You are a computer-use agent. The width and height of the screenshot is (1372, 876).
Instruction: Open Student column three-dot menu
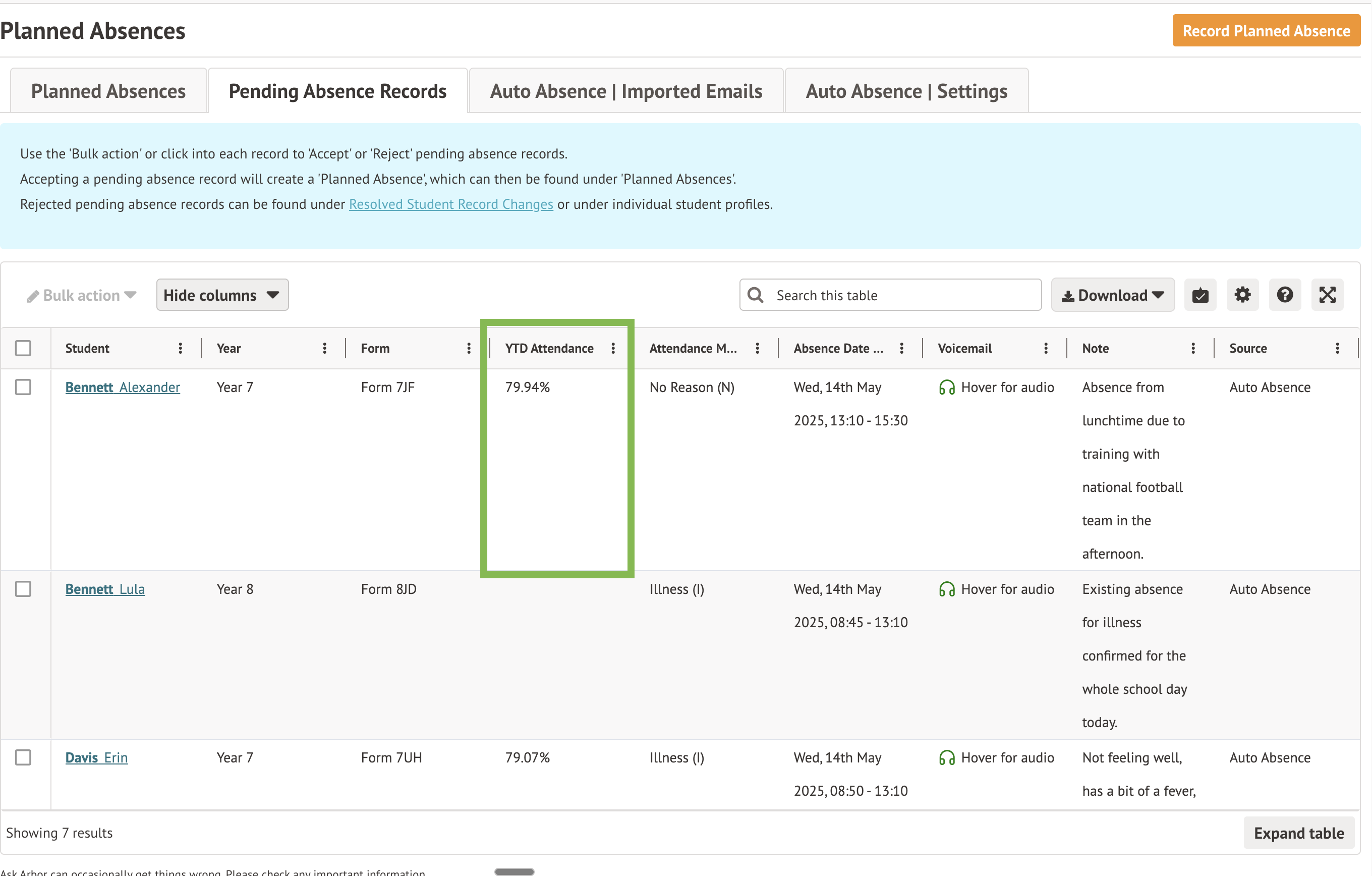[180, 348]
